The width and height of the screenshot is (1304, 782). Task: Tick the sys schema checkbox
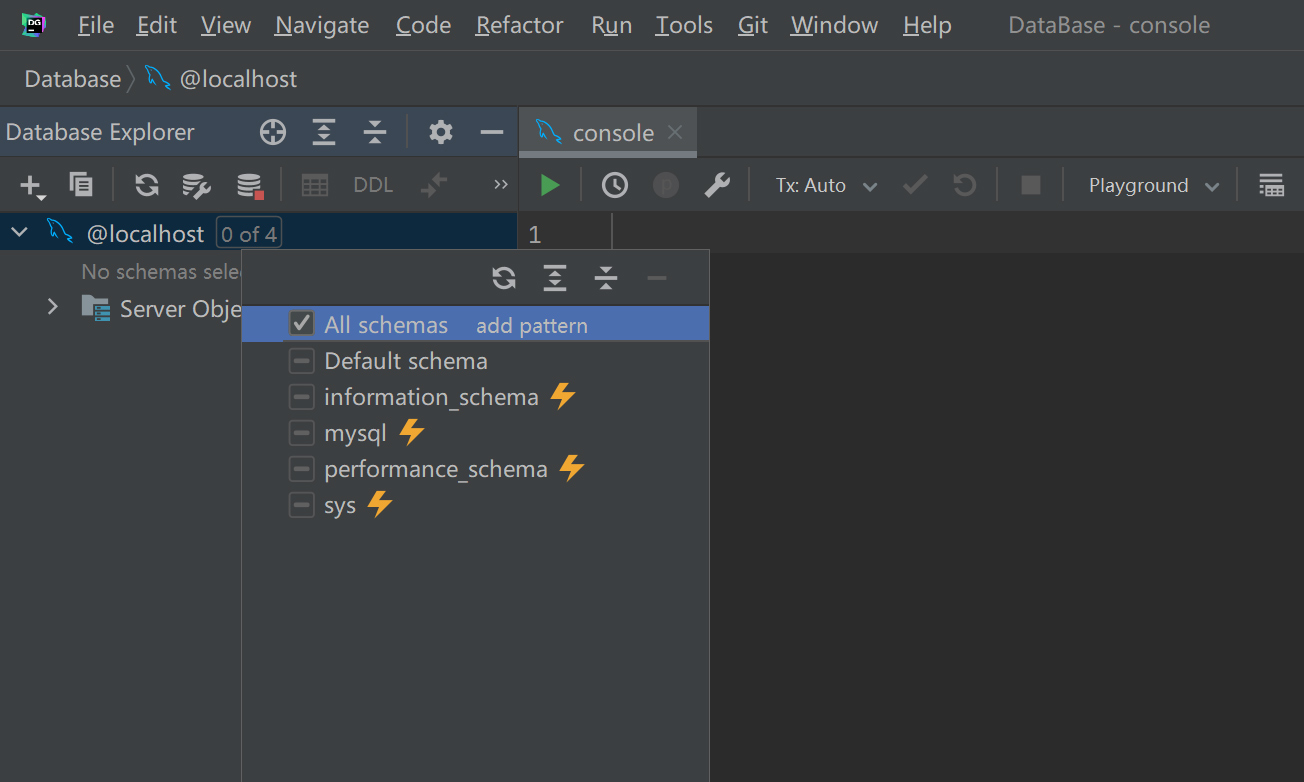[x=301, y=505]
